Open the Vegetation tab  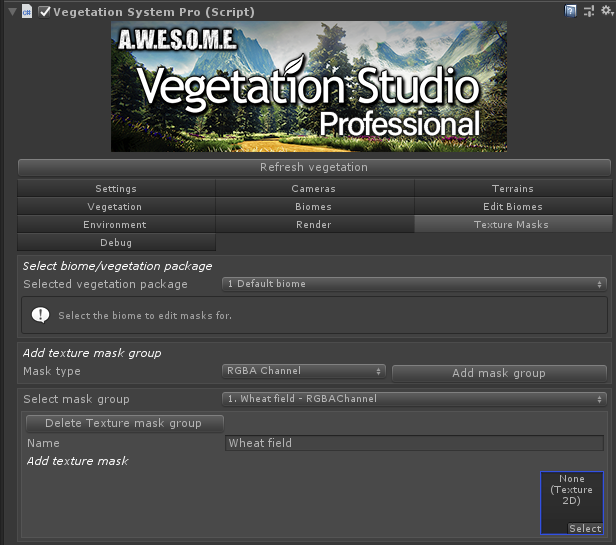(116, 207)
